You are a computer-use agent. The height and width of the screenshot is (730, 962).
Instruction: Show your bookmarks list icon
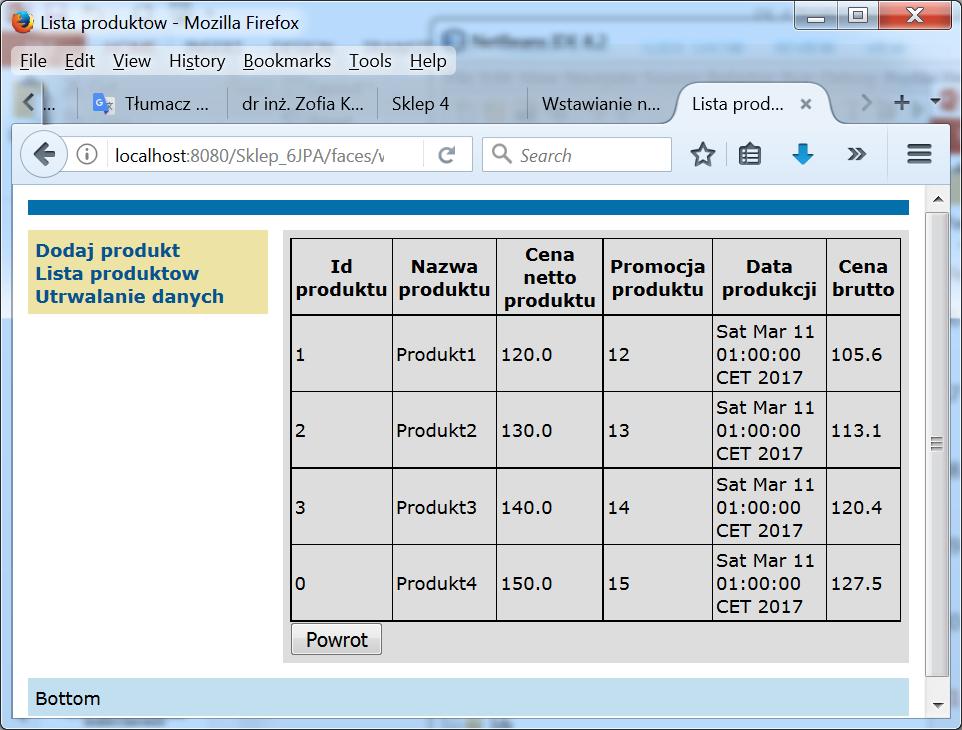pyautogui.click(x=750, y=154)
